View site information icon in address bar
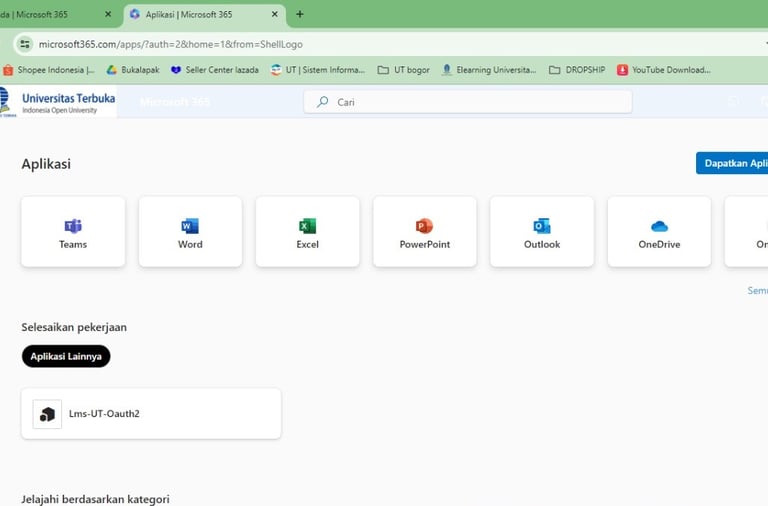The height and width of the screenshot is (506, 768). click(24, 44)
